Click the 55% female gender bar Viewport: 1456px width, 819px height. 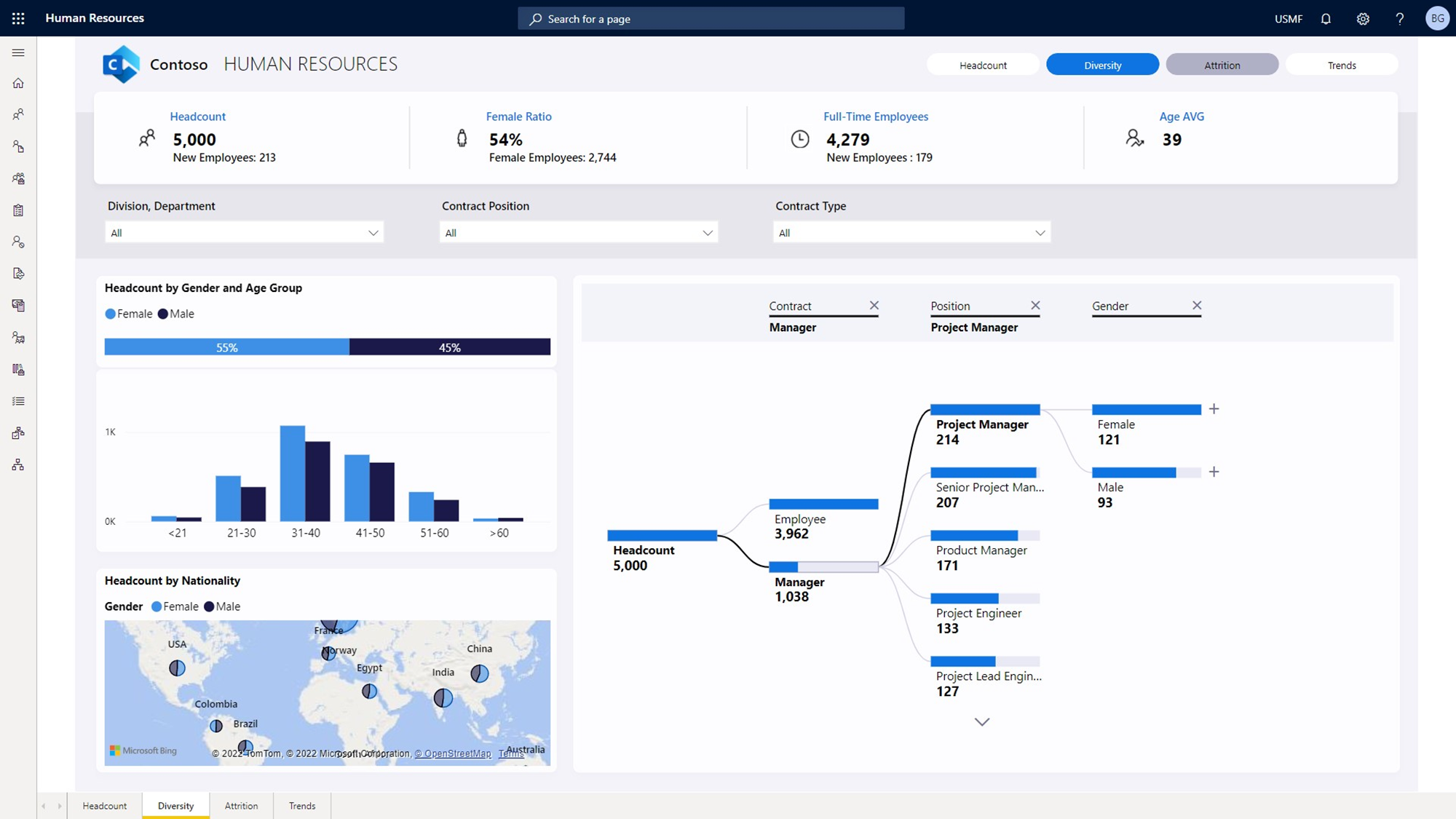click(227, 347)
